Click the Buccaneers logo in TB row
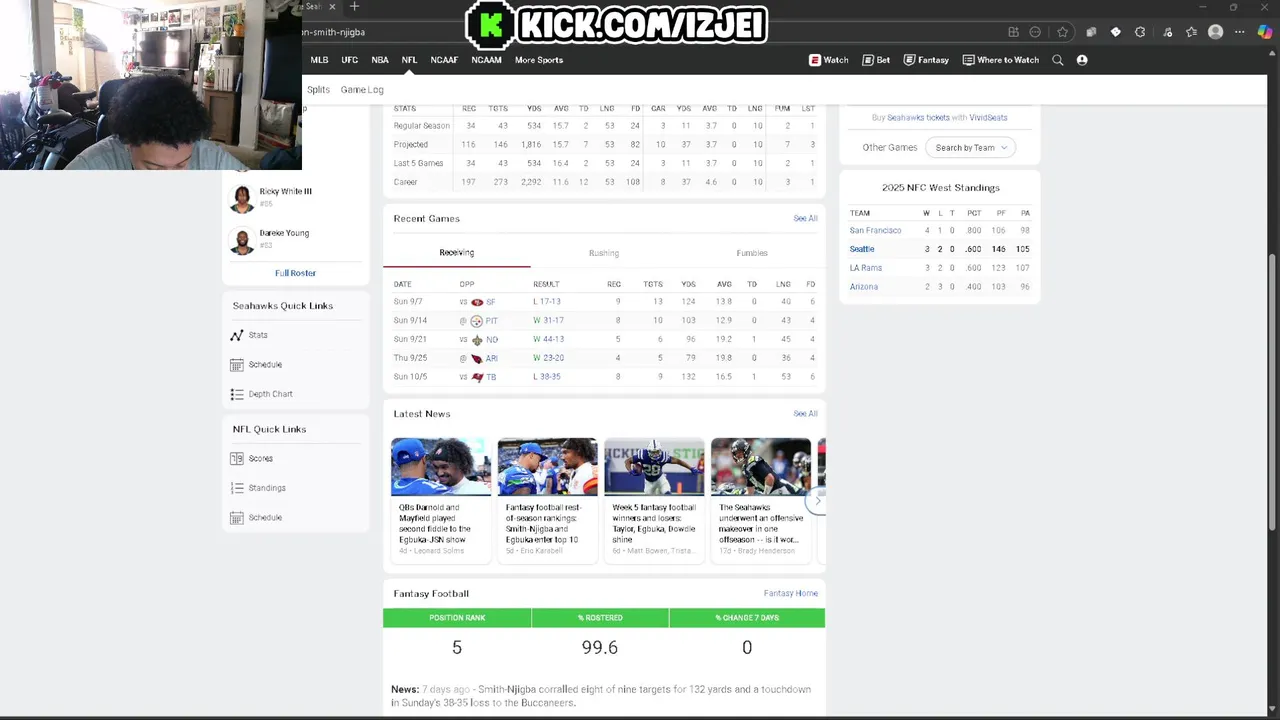 pos(477,377)
